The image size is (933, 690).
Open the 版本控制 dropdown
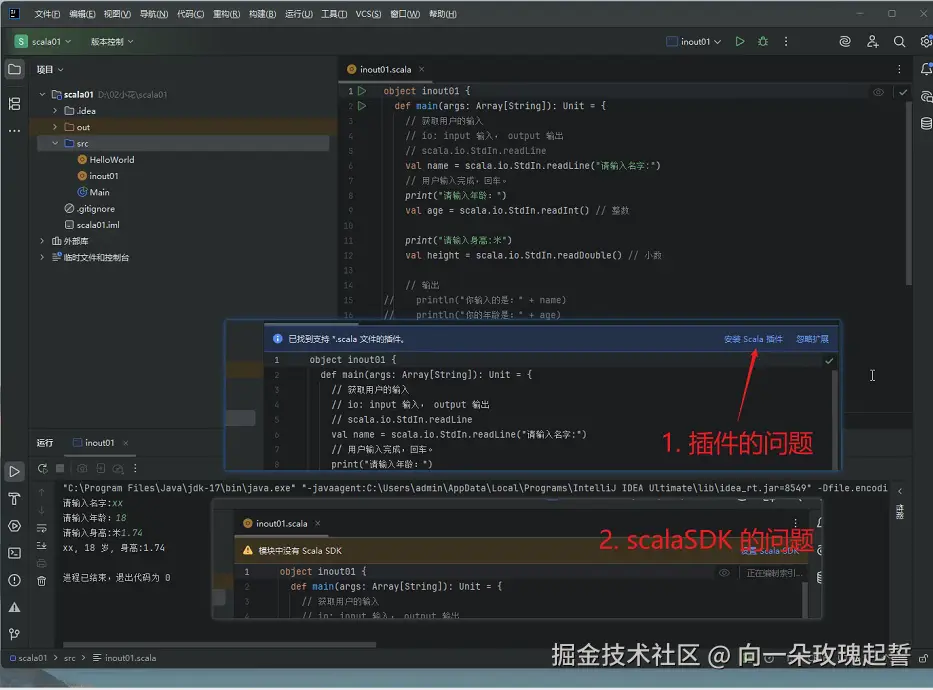112,42
